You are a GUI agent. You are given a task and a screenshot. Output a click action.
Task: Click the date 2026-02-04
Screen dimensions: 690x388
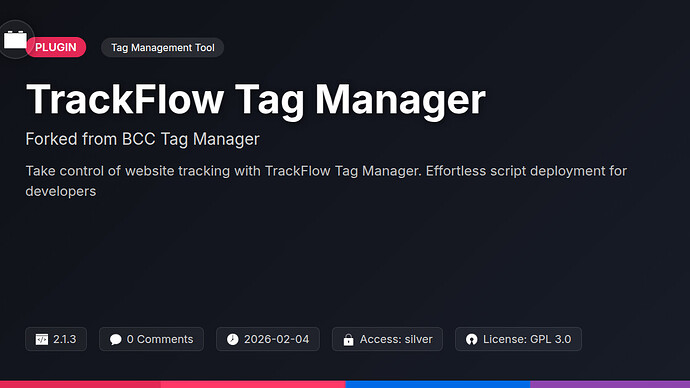[276, 339]
